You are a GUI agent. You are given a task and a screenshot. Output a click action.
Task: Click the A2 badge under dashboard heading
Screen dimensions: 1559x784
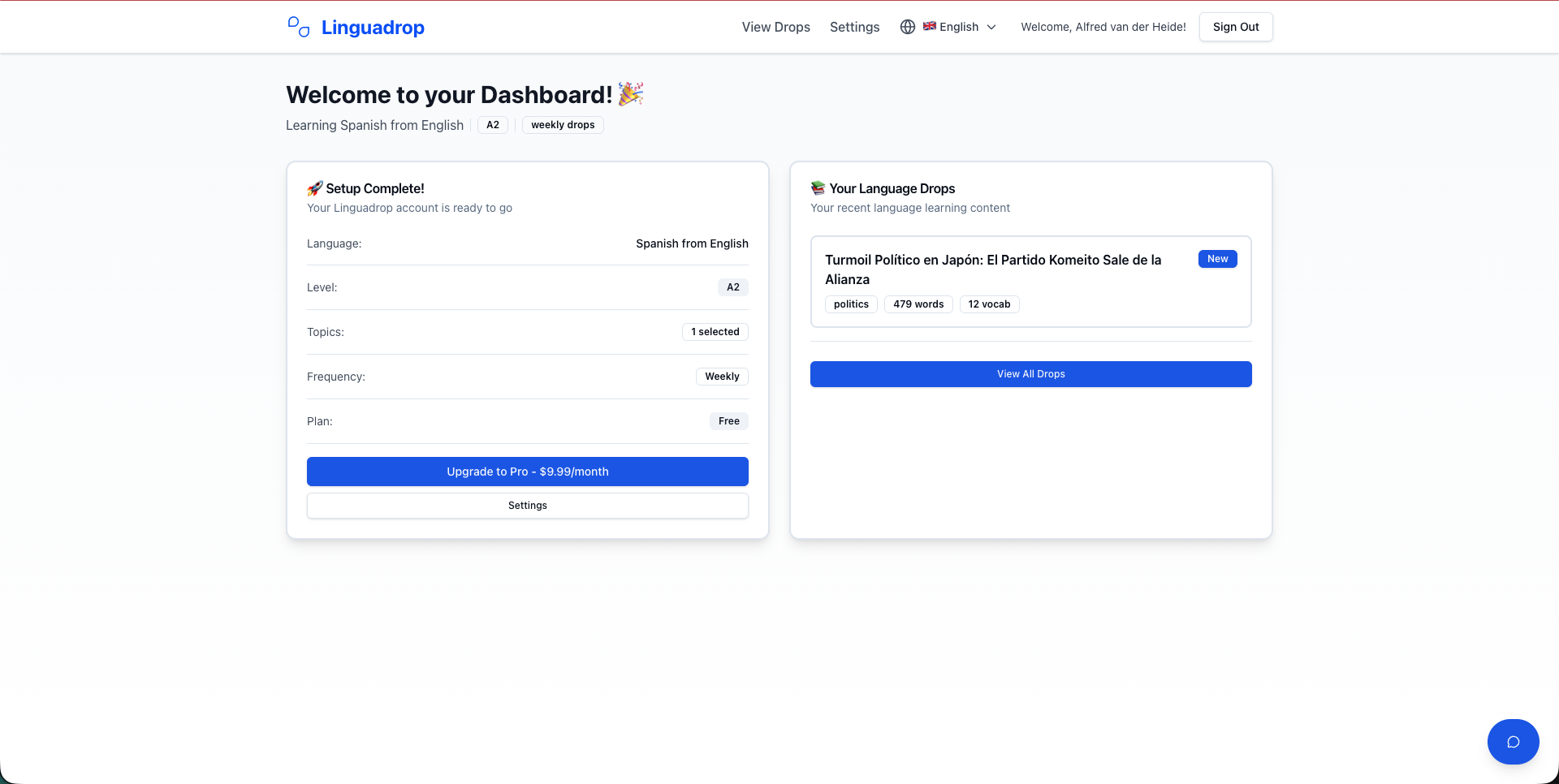pos(493,125)
